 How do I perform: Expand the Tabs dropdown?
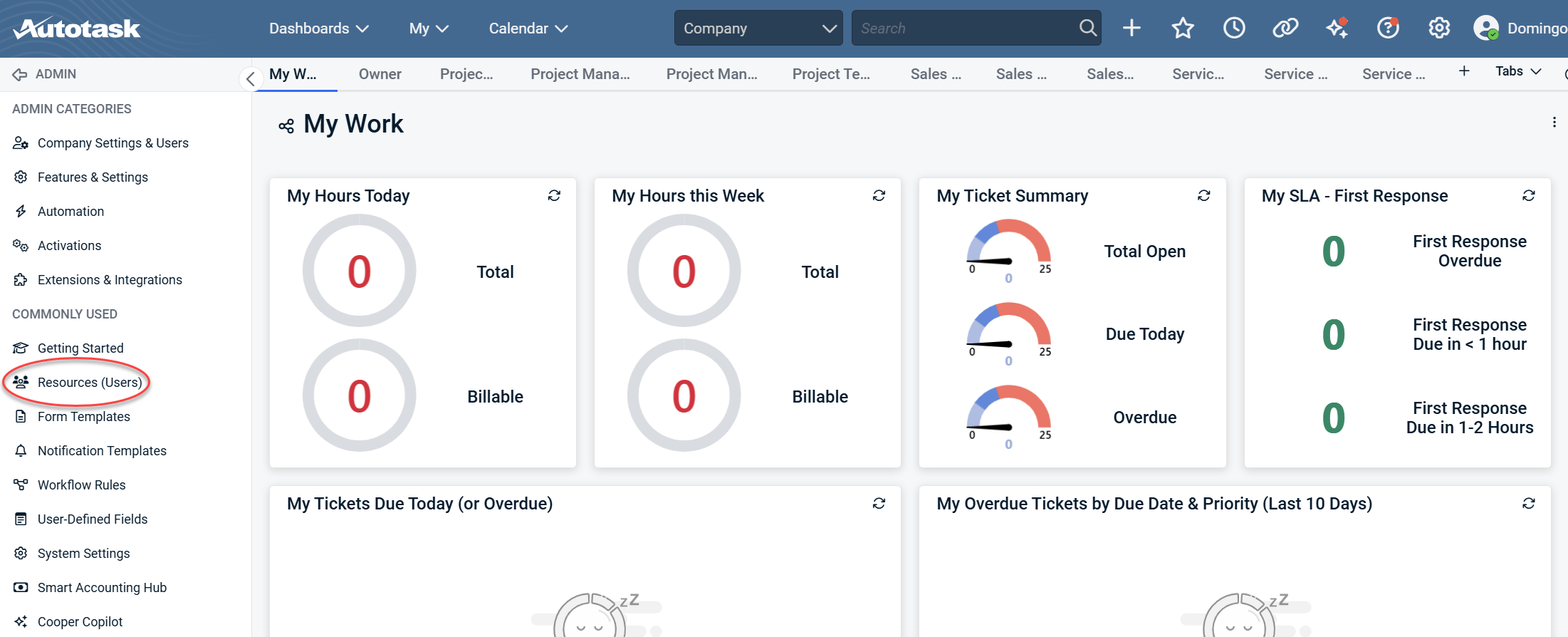click(1518, 71)
